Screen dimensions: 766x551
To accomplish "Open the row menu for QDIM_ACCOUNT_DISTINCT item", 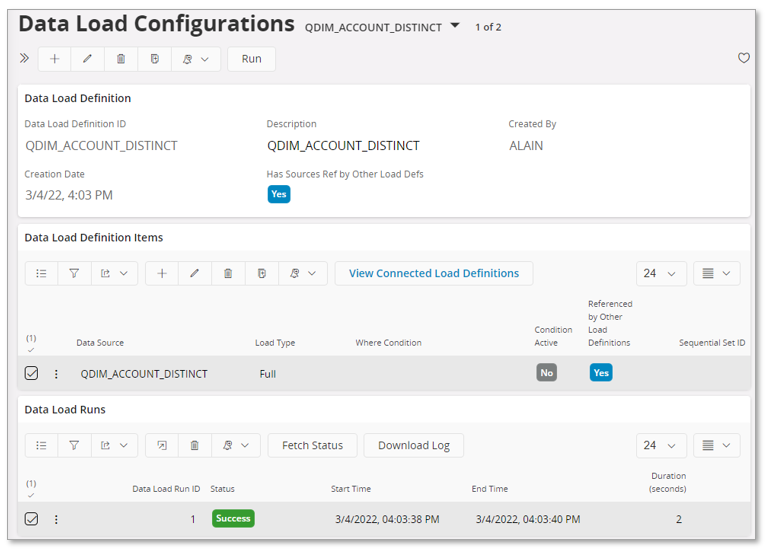I will pos(56,374).
